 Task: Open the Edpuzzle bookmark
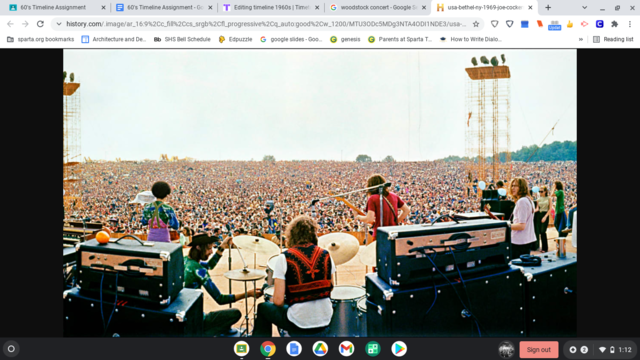[x=236, y=39]
